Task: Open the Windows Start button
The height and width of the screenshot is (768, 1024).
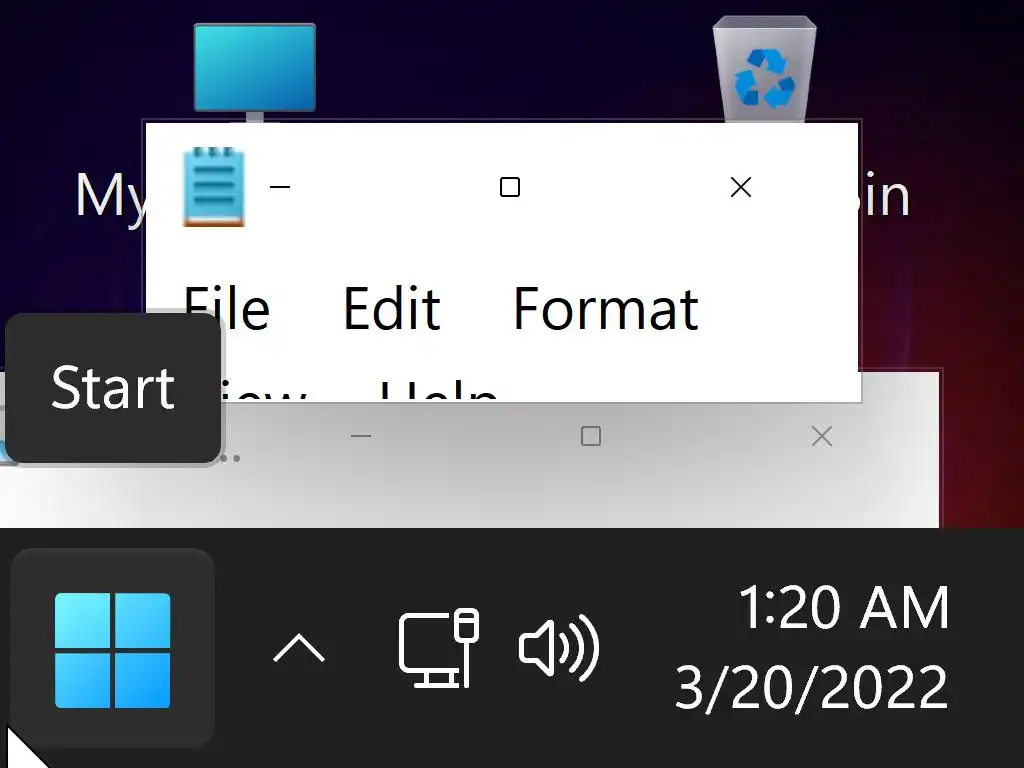Action: coord(112,650)
